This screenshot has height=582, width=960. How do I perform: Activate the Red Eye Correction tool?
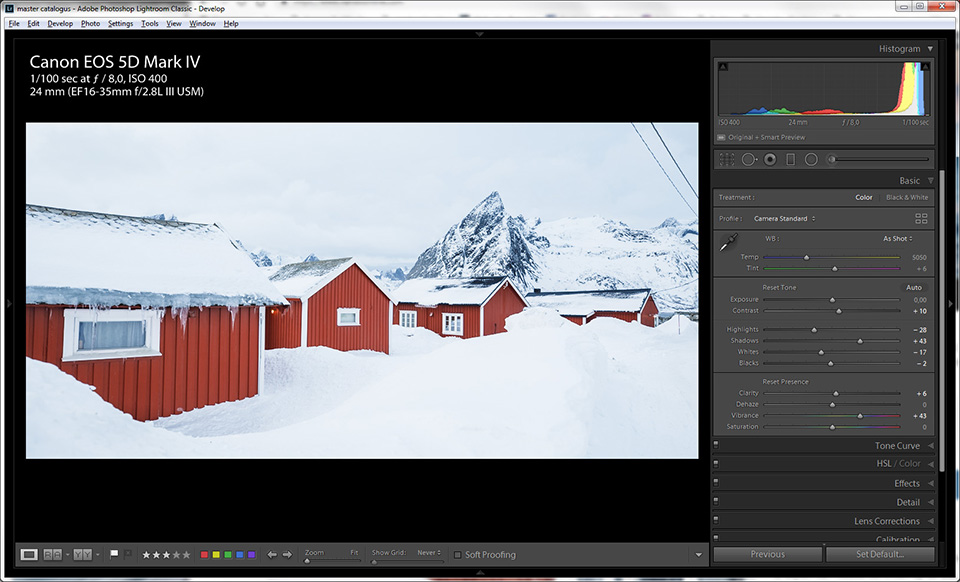point(770,160)
